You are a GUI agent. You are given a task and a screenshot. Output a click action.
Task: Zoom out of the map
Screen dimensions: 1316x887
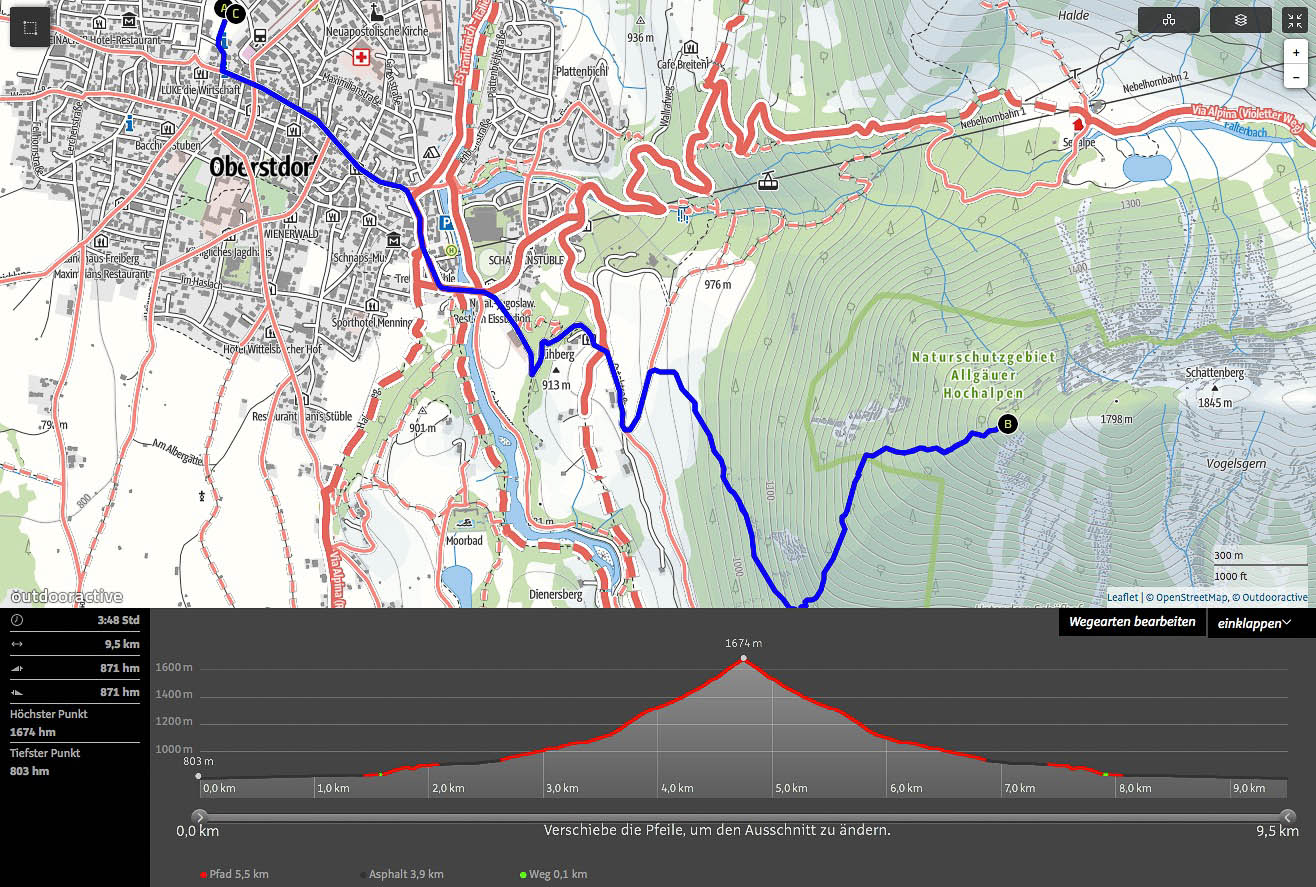click(1296, 77)
